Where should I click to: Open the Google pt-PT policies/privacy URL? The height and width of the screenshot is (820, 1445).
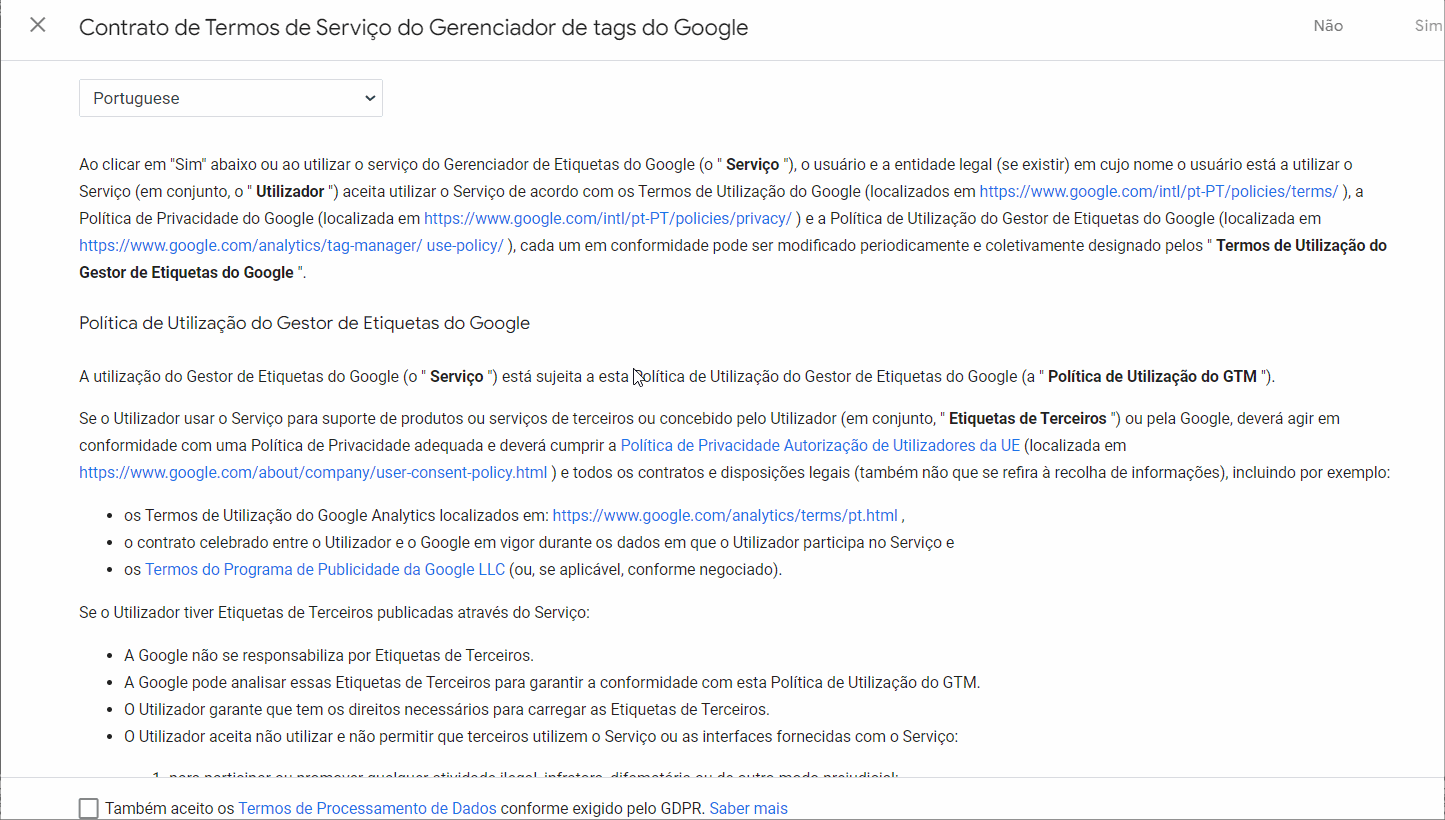click(x=607, y=218)
